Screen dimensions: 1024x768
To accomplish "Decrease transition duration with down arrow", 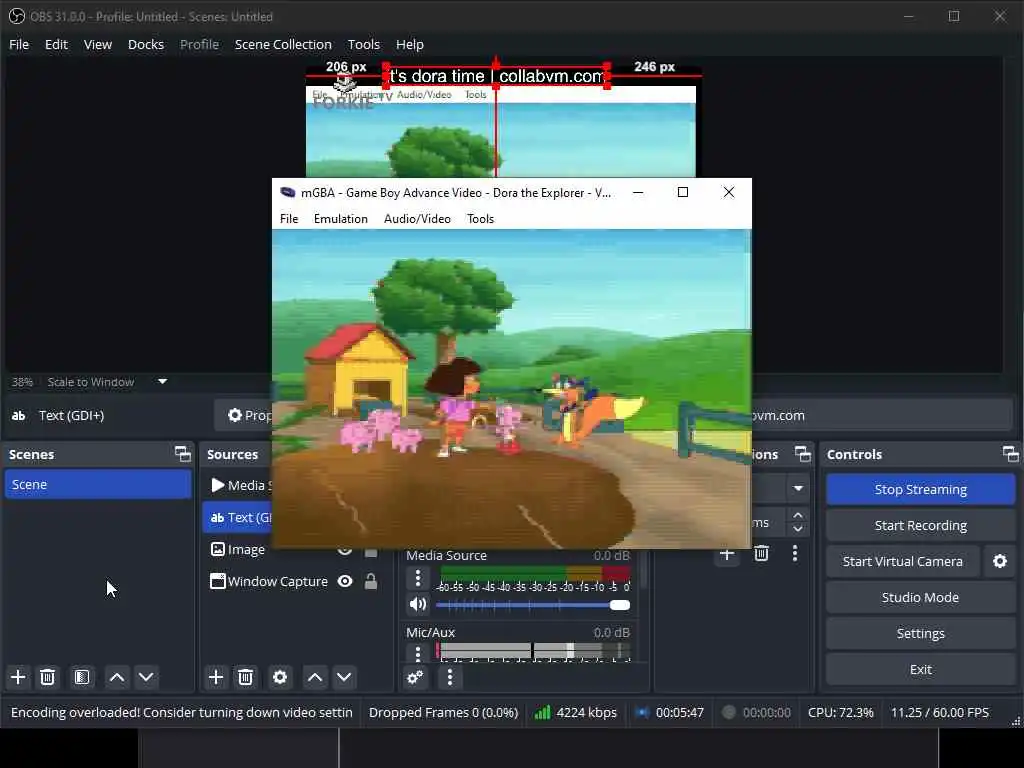I will tap(798, 529).
